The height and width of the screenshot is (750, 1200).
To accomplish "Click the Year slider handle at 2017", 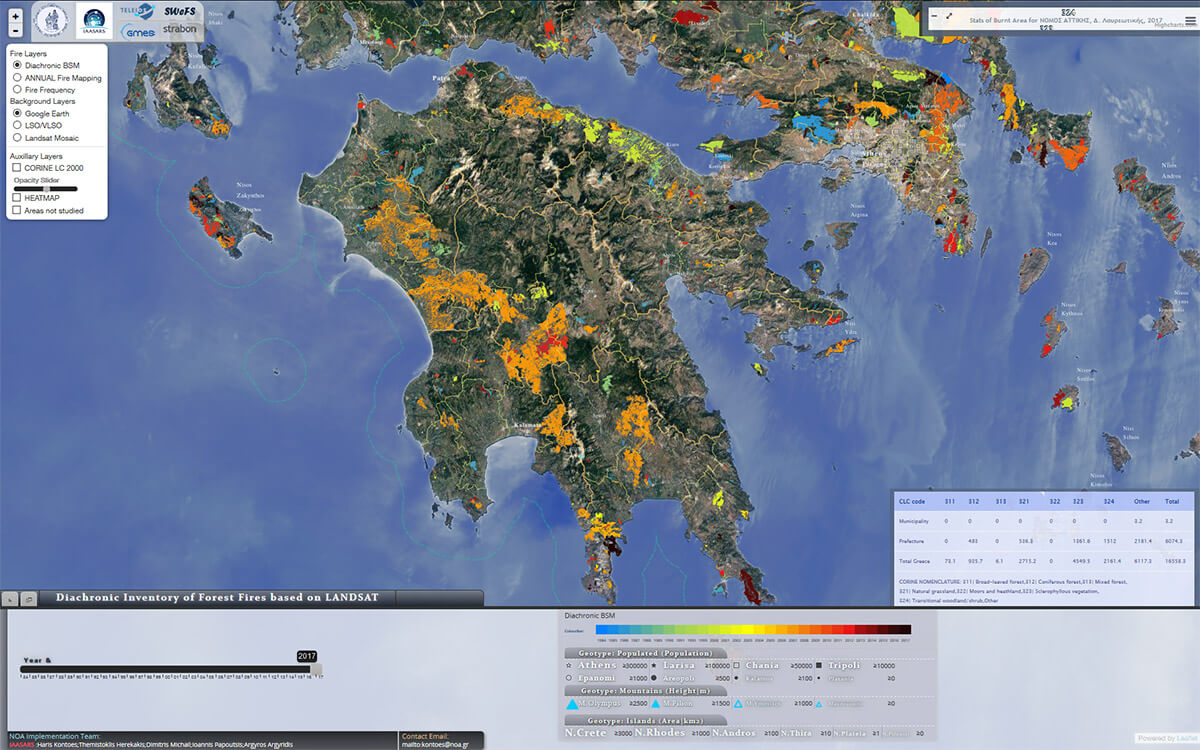I will coord(316,669).
